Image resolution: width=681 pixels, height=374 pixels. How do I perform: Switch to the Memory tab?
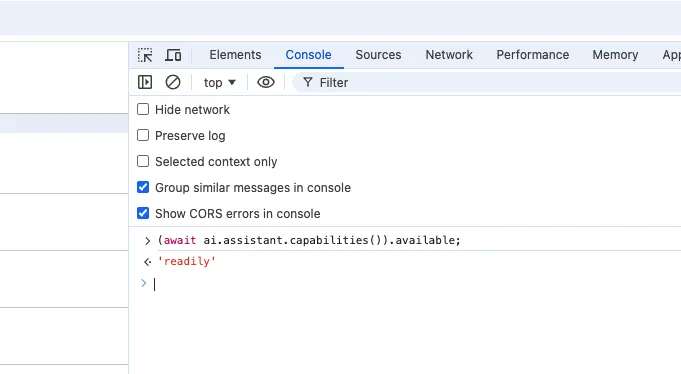(615, 55)
